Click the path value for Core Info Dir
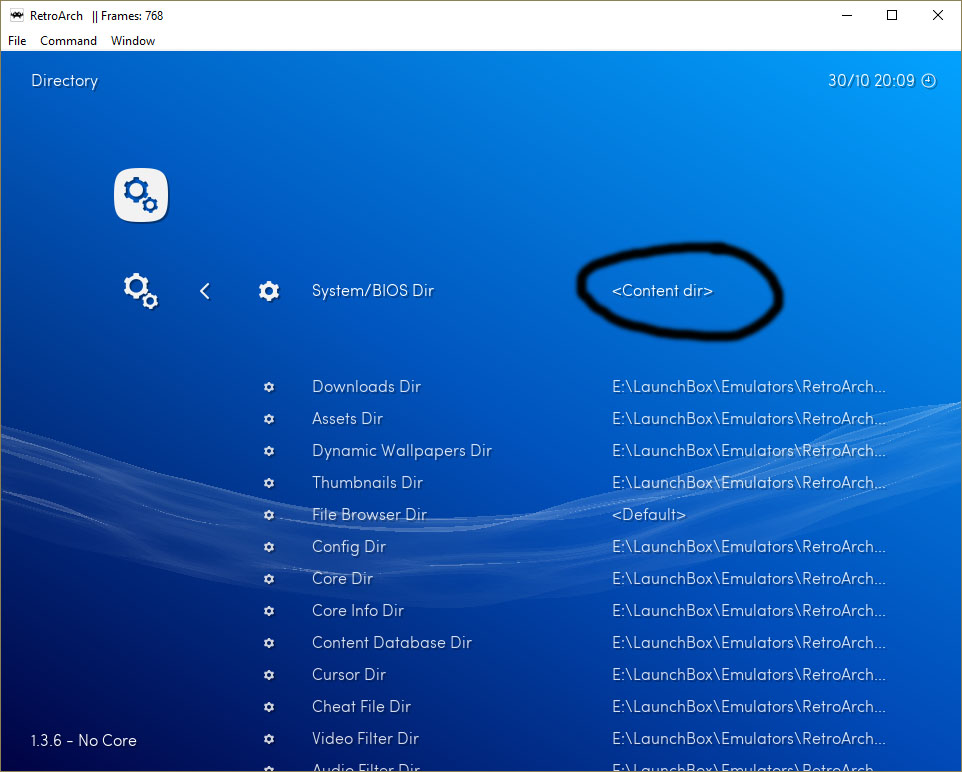 point(748,611)
